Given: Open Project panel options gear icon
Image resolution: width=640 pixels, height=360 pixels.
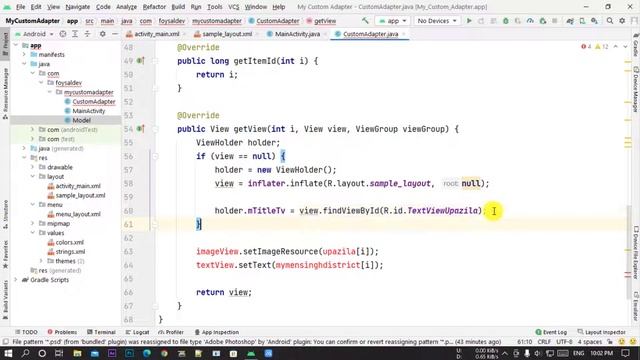Looking at the screenshot, I should (x=102, y=34).
